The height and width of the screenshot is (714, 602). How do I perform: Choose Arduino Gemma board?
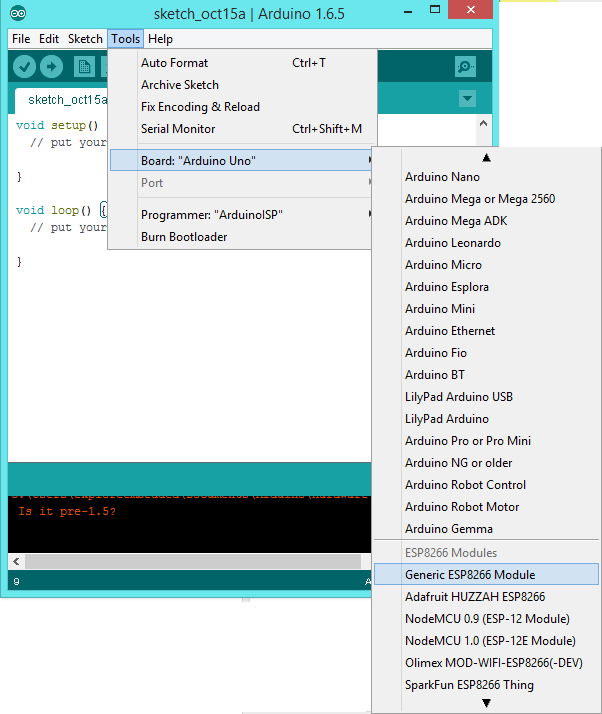(x=486, y=529)
